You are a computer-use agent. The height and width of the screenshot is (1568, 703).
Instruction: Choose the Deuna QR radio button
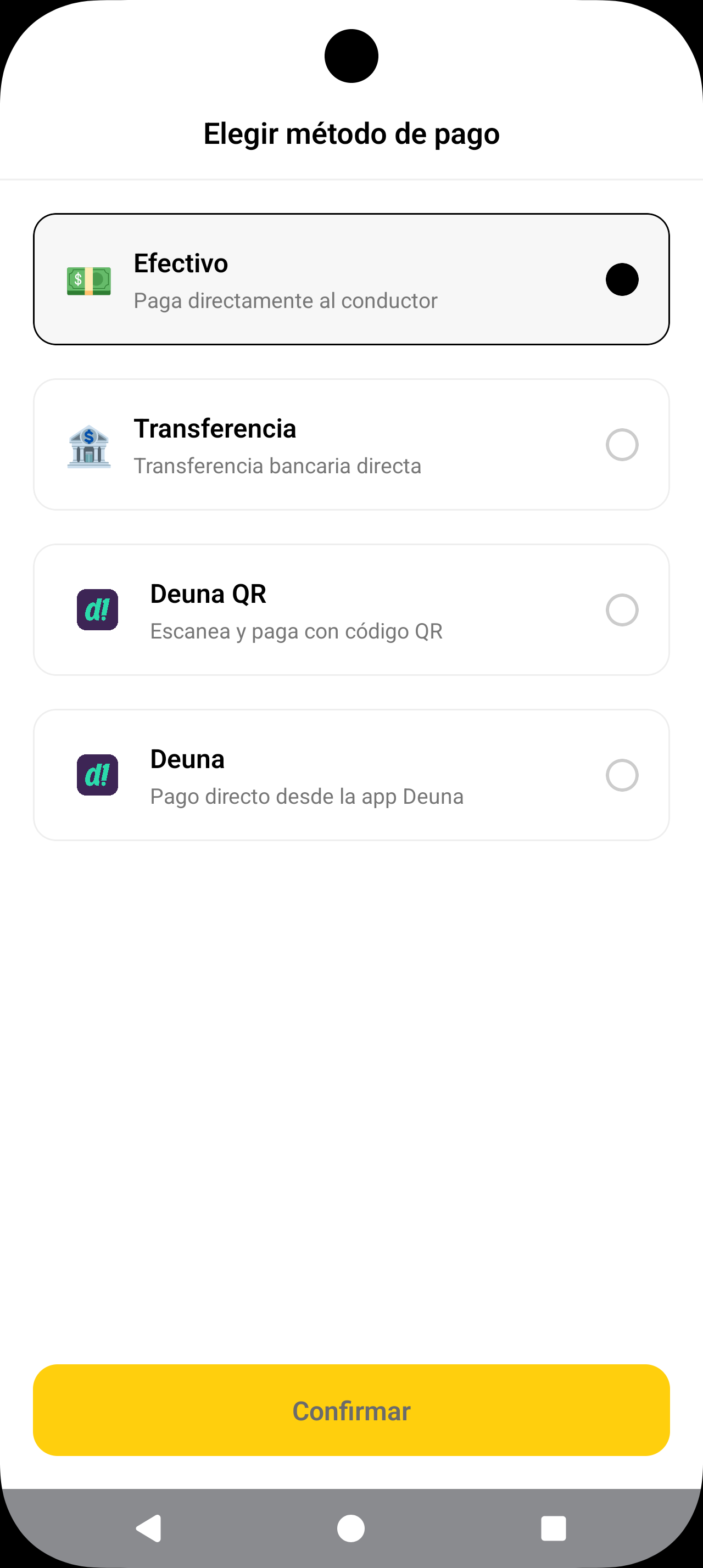pos(621,610)
